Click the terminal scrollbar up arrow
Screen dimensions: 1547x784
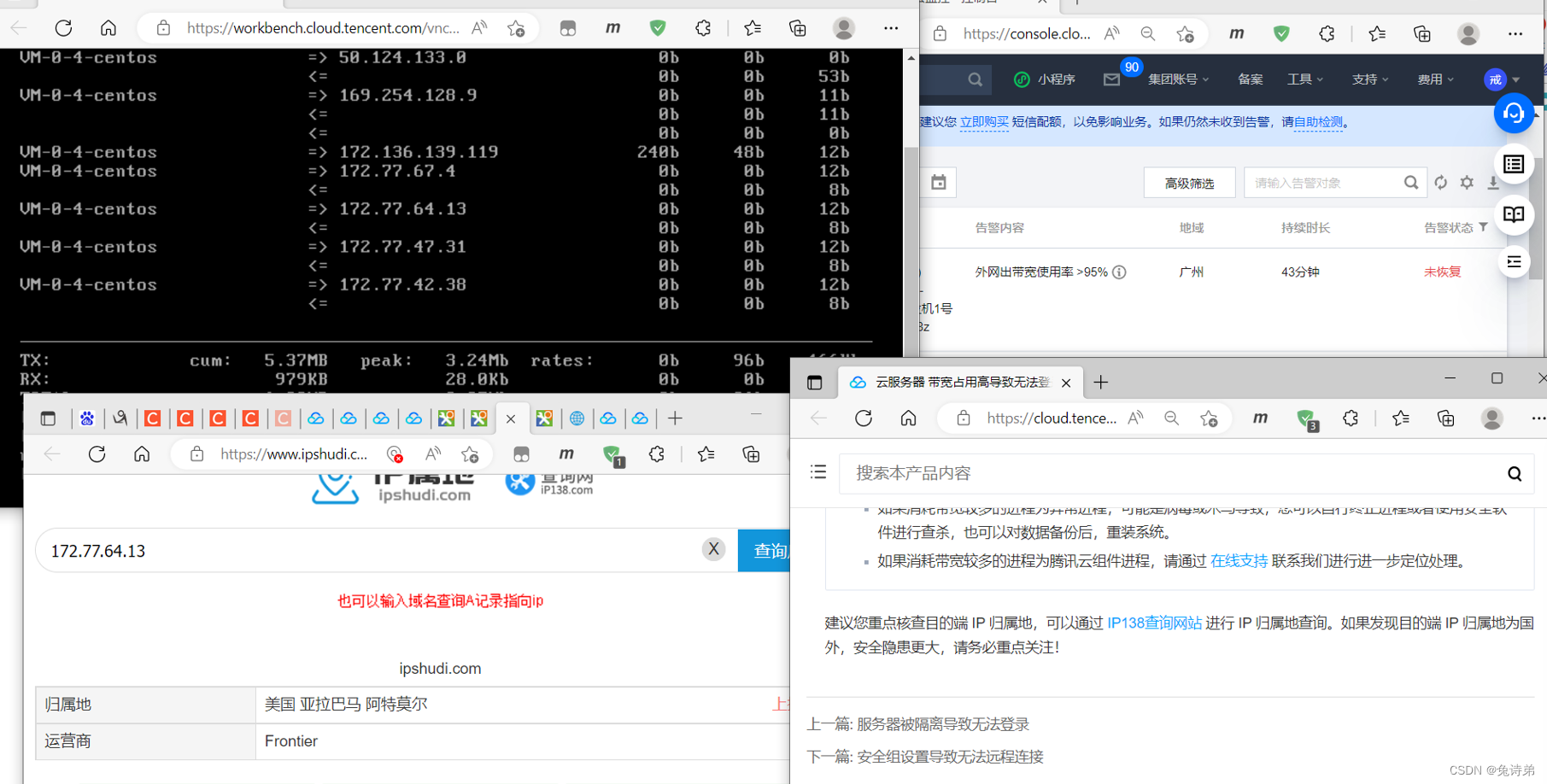point(911,58)
